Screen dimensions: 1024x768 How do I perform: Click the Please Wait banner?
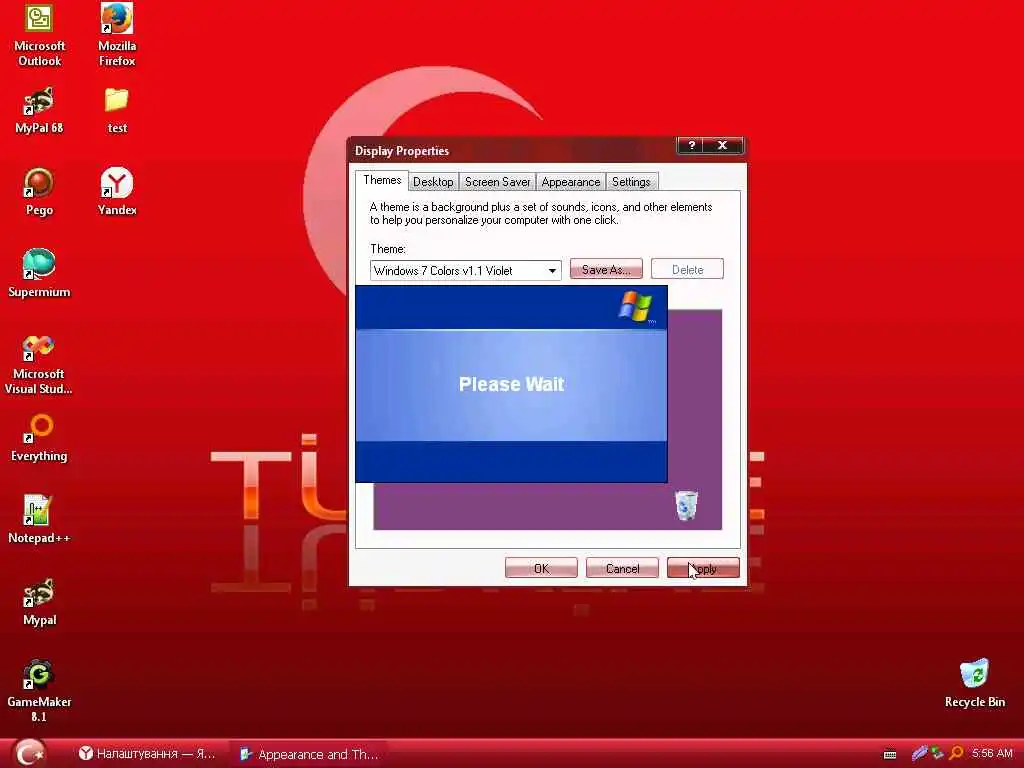(511, 384)
